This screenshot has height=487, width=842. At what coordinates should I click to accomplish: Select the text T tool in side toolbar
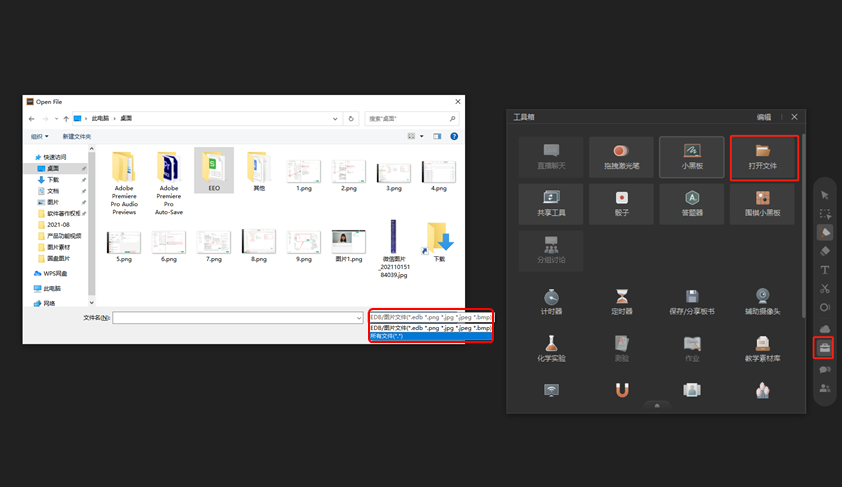(x=825, y=270)
